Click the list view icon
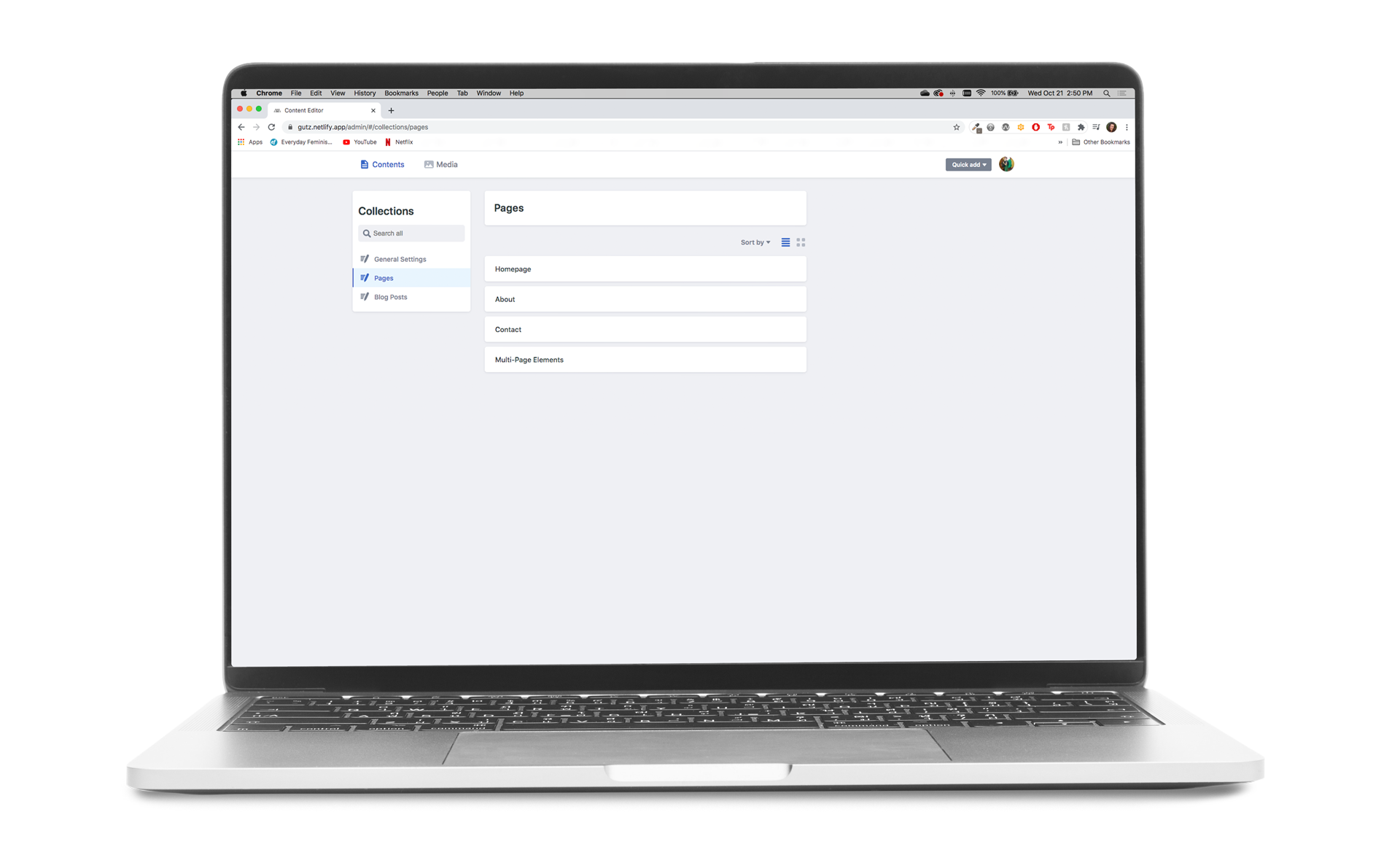 [785, 242]
